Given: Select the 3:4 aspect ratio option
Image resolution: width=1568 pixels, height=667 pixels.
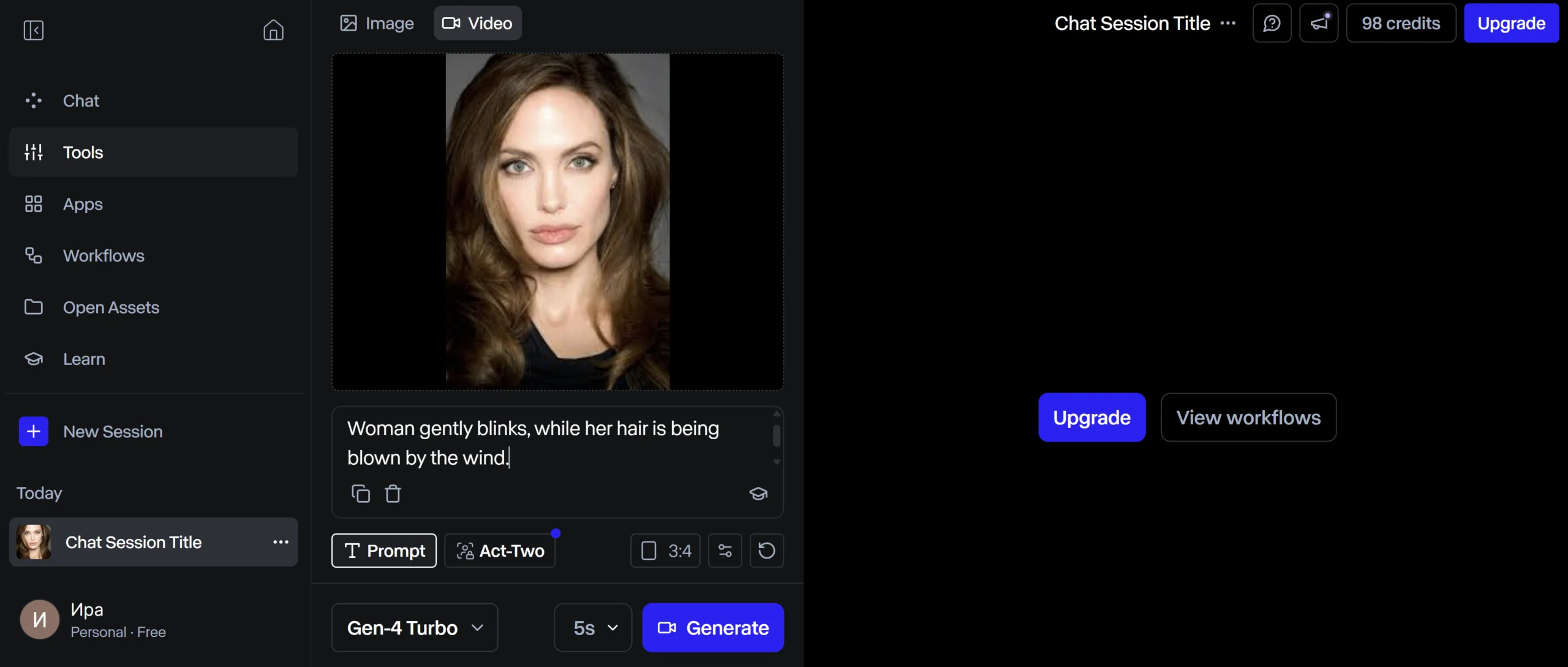Looking at the screenshot, I should [665, 550].
